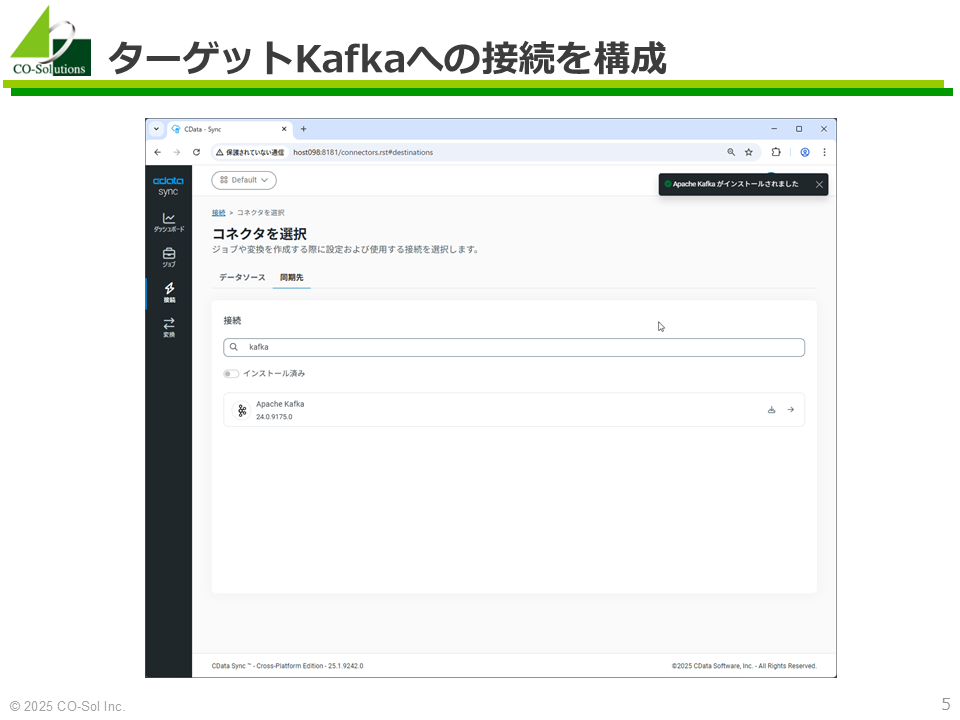Switch to the データソース tab
This screenshot has width=960, height=720.
click(x=242, y=277)
